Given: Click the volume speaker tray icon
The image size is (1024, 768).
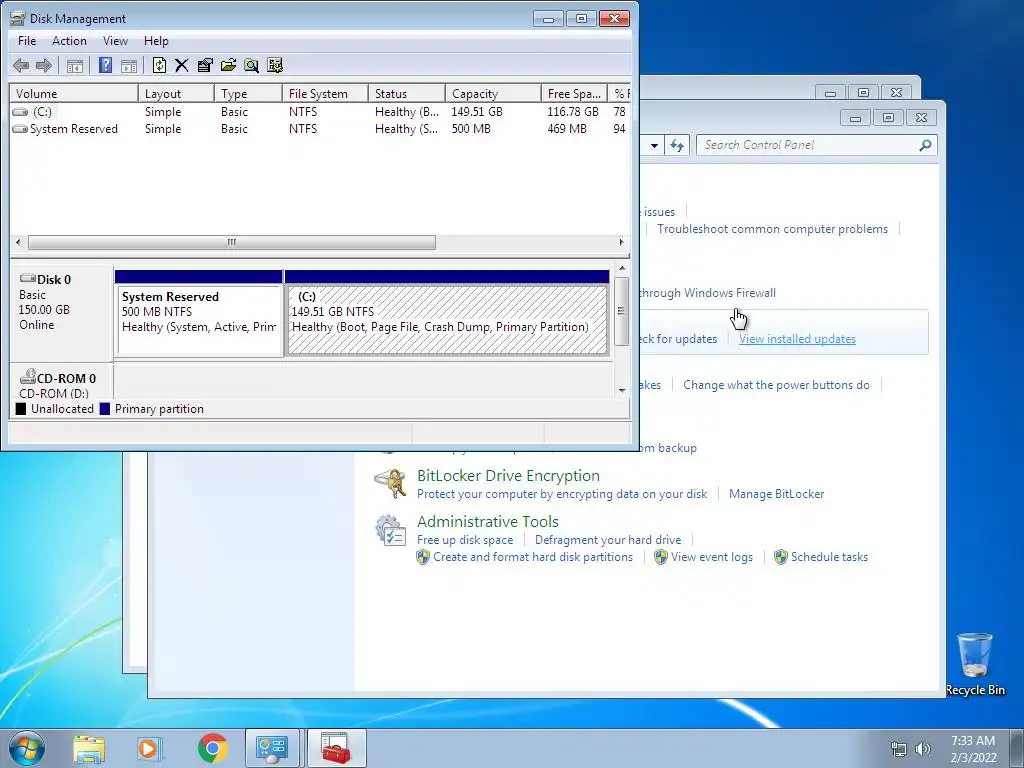Looking at the screenshot, I should tap(922, 749).
